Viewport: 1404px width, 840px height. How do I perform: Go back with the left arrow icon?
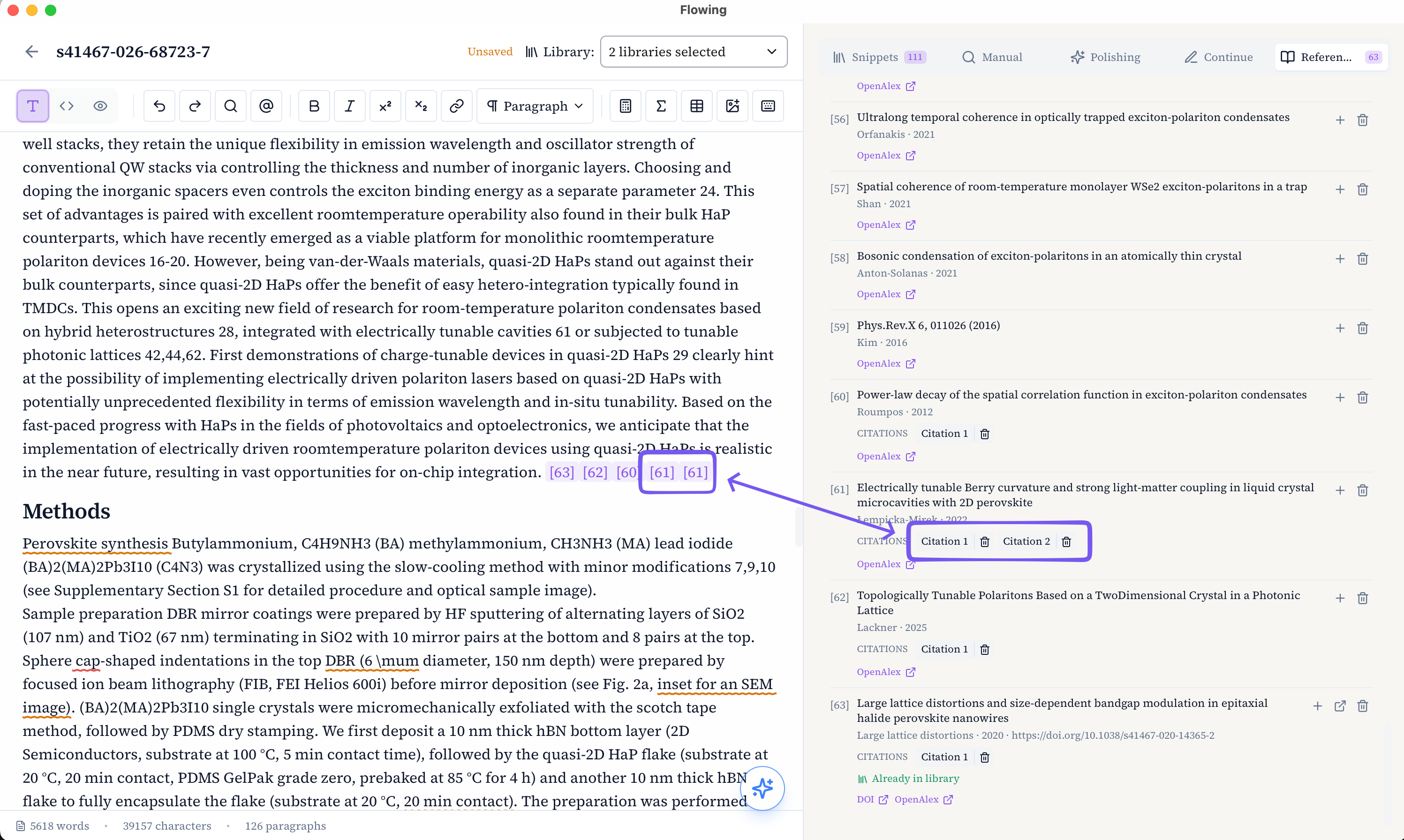click(32, 52)
